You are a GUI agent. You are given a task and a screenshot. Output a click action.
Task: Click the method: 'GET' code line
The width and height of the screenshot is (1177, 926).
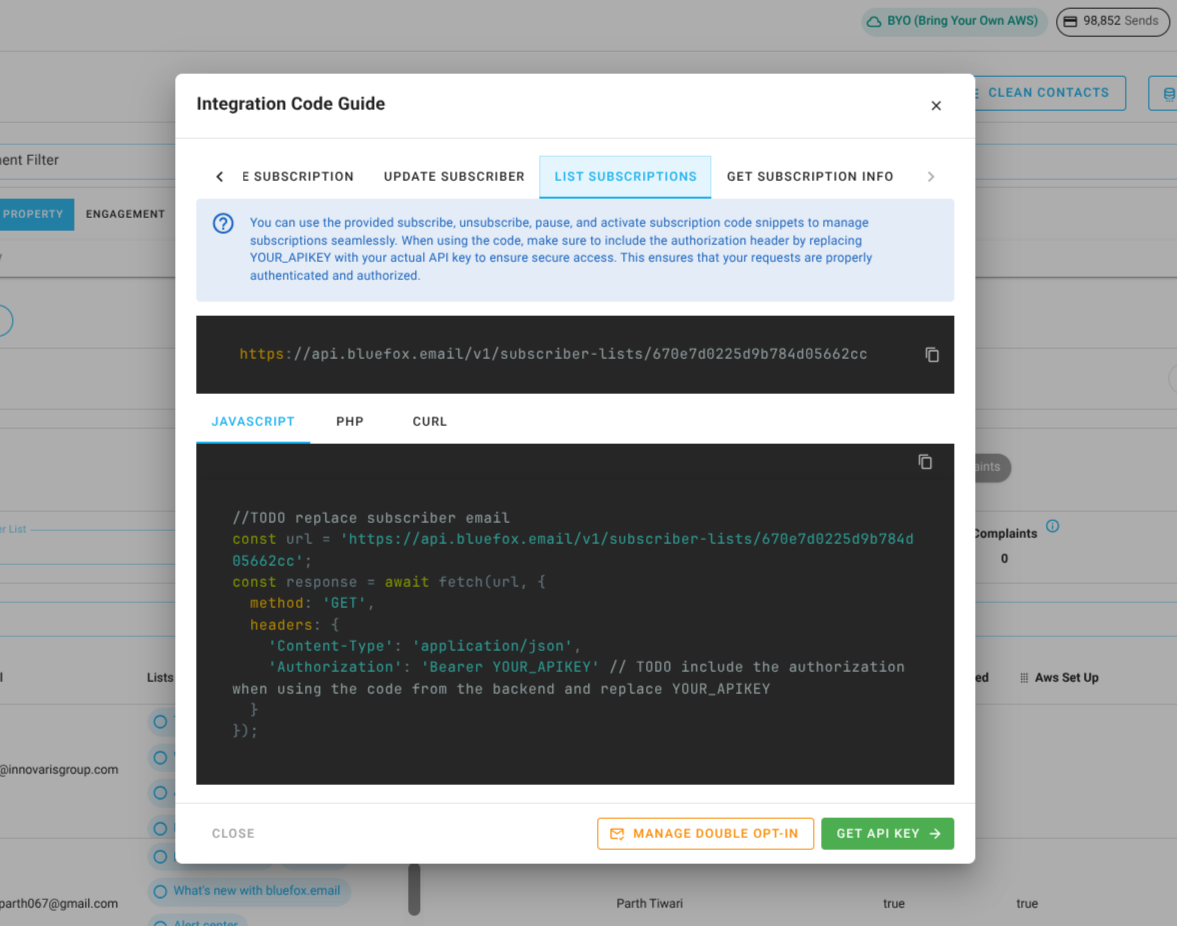(312, 603)
